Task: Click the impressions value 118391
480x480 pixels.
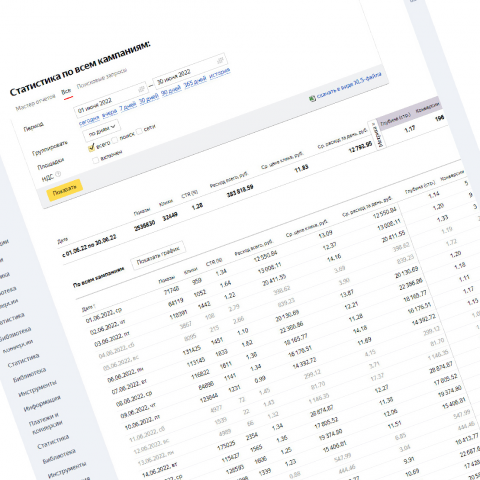Action: coord(179,314)
